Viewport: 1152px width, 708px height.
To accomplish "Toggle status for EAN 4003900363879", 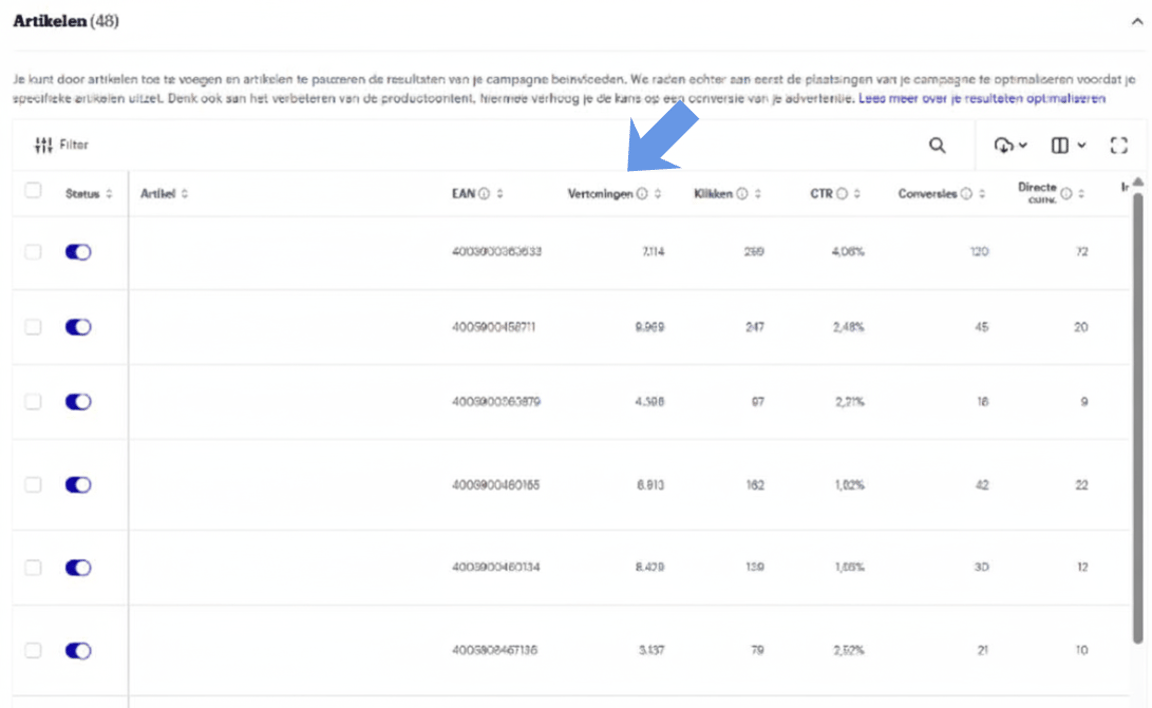I will click(78, 402).
